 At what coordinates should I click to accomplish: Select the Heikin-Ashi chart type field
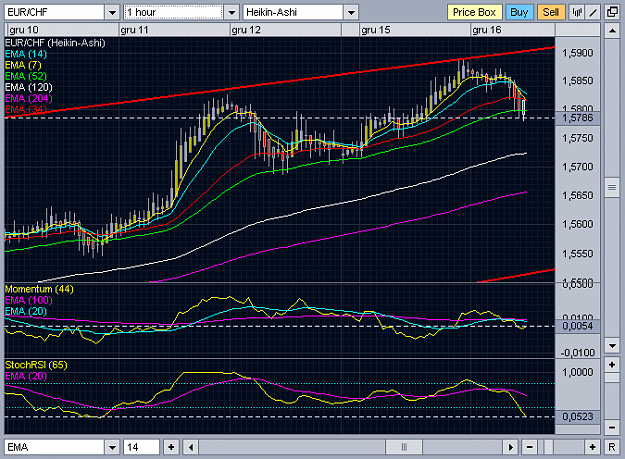pos(293,12)
